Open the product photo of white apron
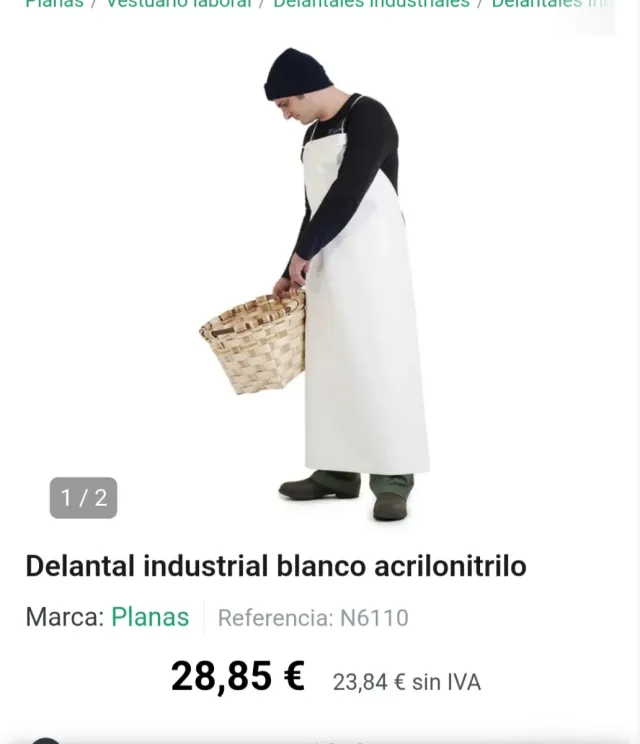 click(315, 285)
